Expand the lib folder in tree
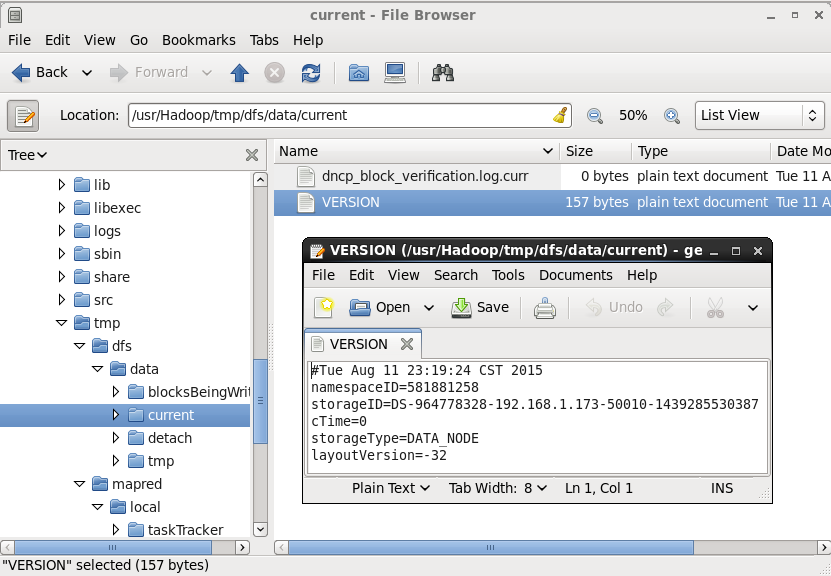 [x=62, y=185]
